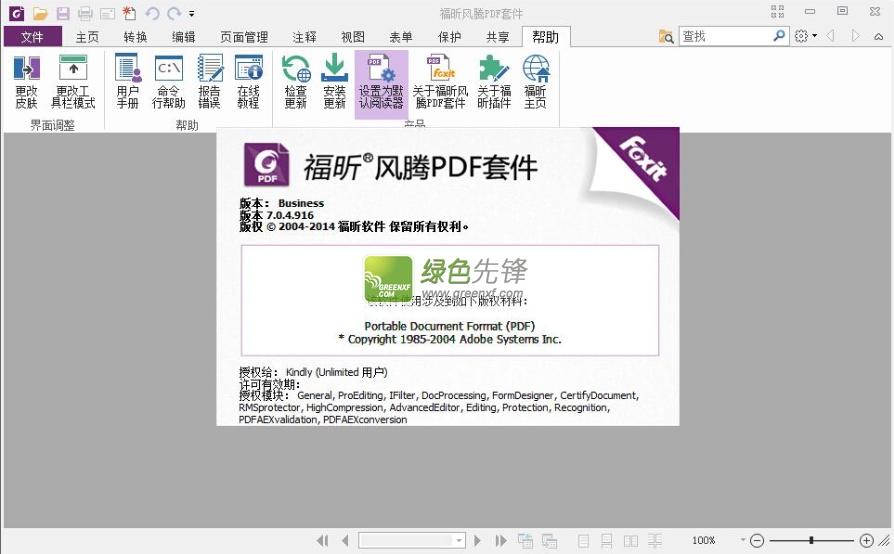Image resolution: width=894 pixels, height=554 pixels.
Task: Click the zoom out minus button
Action: point(757,540)
